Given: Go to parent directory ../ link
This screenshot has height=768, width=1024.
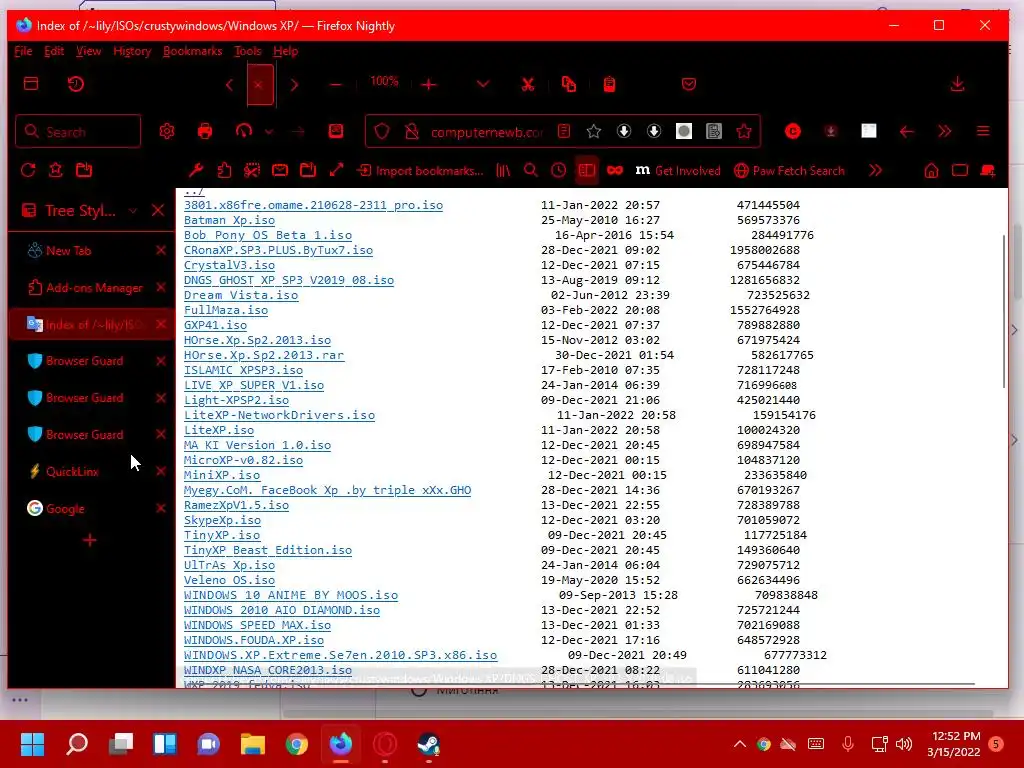Looking at the screenshot, I should coord(194,191).
